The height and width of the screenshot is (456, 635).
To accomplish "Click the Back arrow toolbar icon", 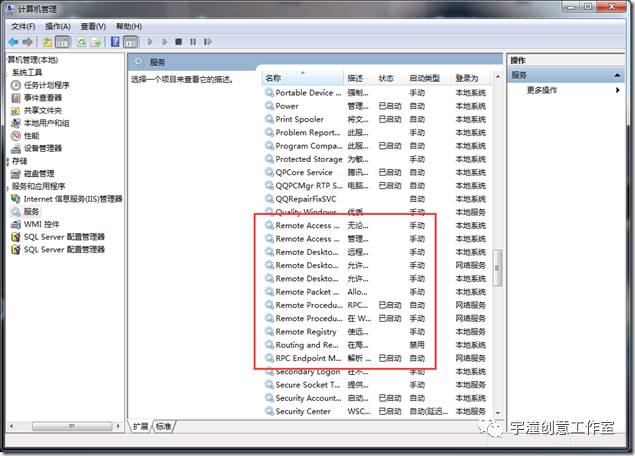I will pyautogui.click(x=13, y=42).
